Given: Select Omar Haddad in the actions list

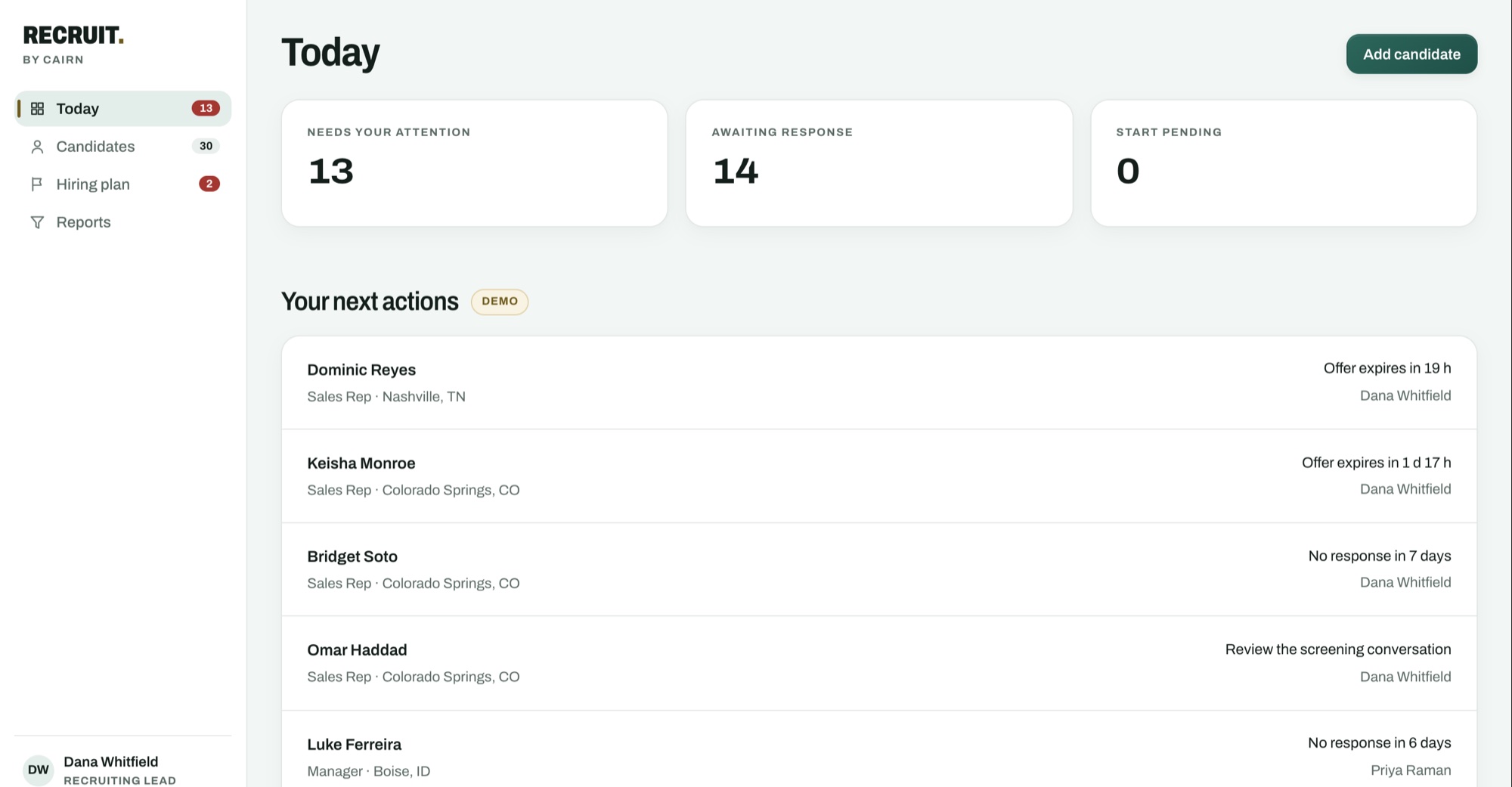Looking at the screenshot, I should pos(879,663).
